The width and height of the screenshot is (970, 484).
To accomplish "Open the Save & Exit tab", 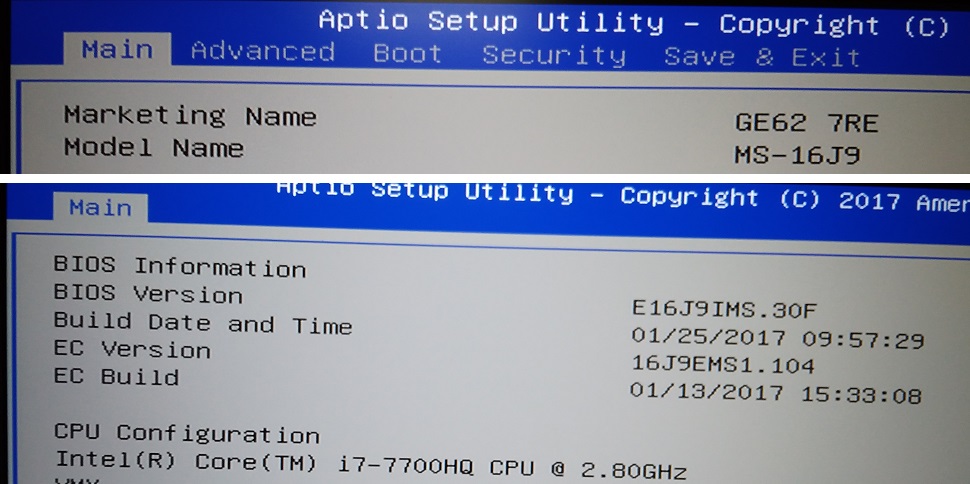I will pyautogui.click(x=762, y=57).
